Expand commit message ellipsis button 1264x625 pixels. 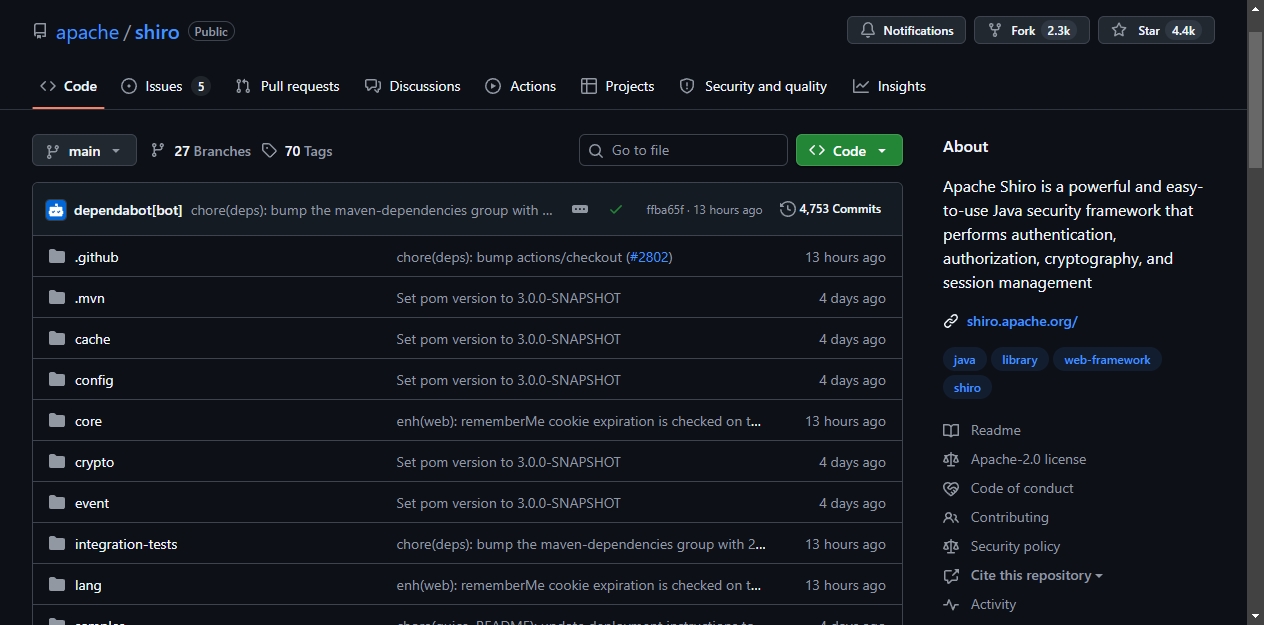(x=580, y=209)
